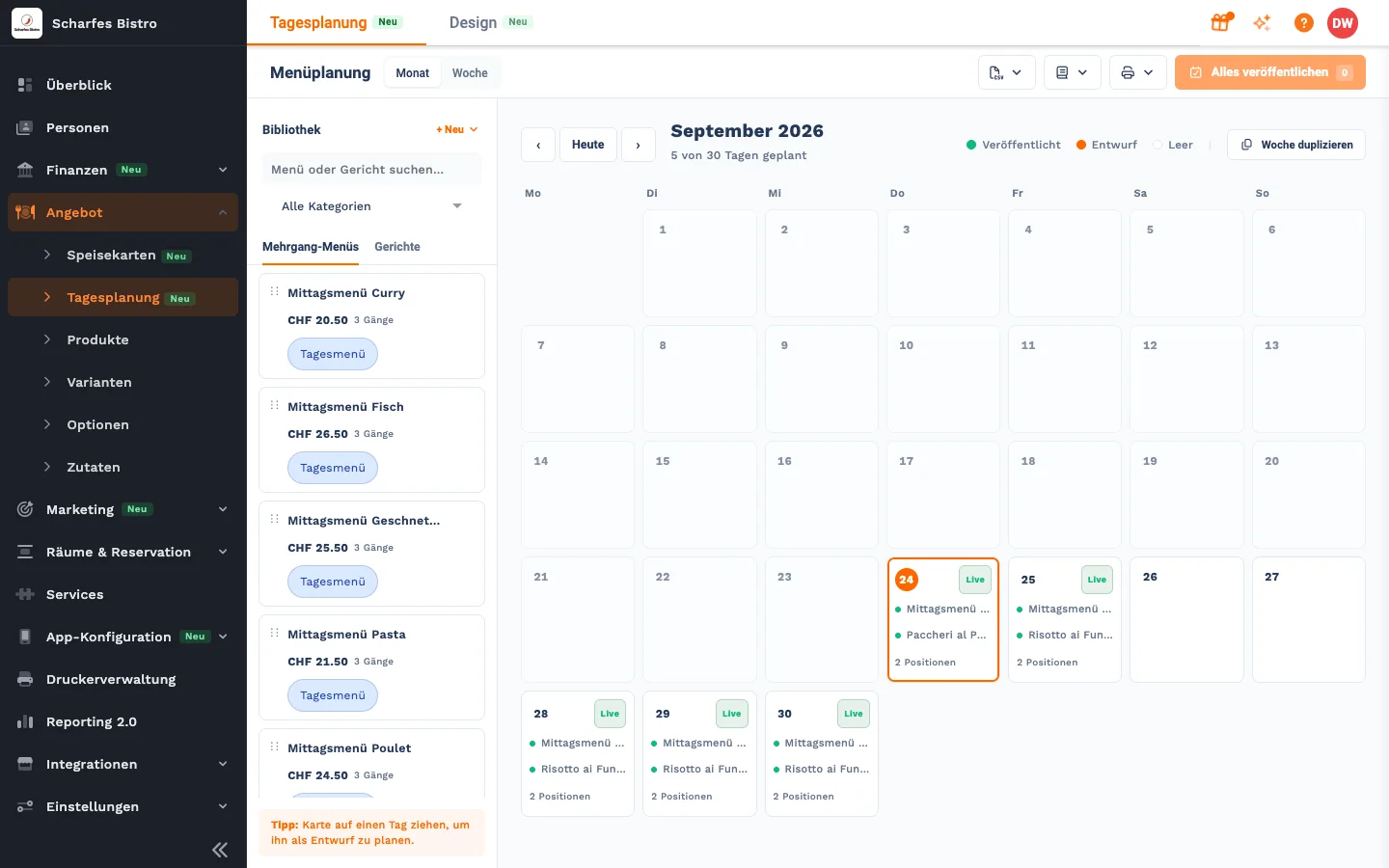This screenshot has height=868, width=1389.
Task: Switch to Gerichte library tab
Action: click(x=397, y=247)
